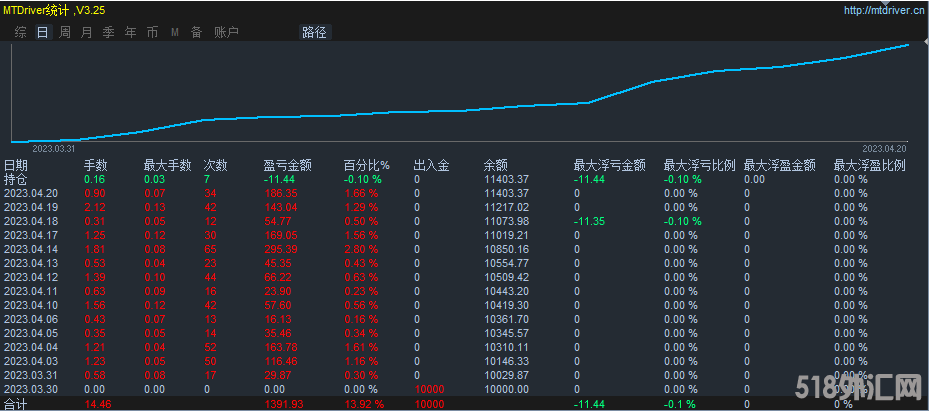
Task: Select the 季 quarterly tab
Action: (108, 32)
